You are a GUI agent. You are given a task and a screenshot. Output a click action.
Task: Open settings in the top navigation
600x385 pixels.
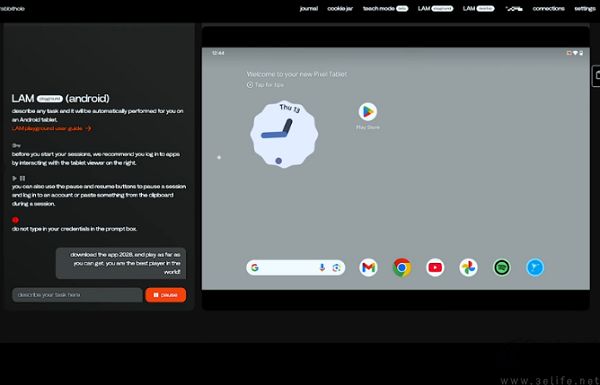(x=585, y=8)
